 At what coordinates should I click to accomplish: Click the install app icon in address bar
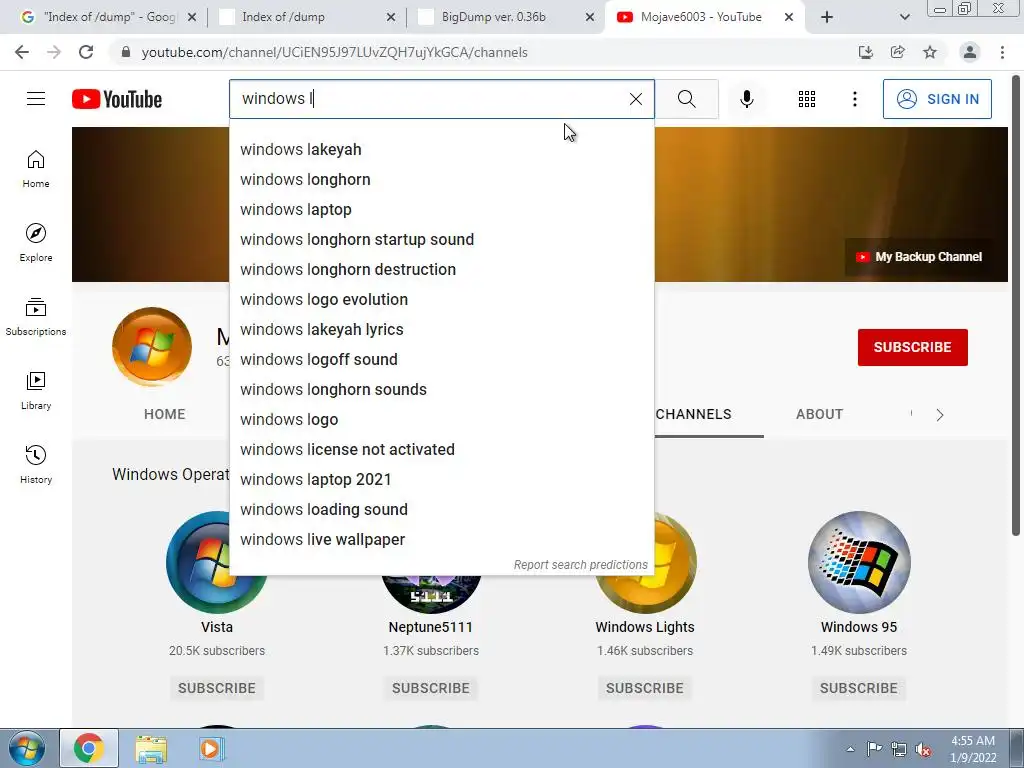(x=866, y=52)
